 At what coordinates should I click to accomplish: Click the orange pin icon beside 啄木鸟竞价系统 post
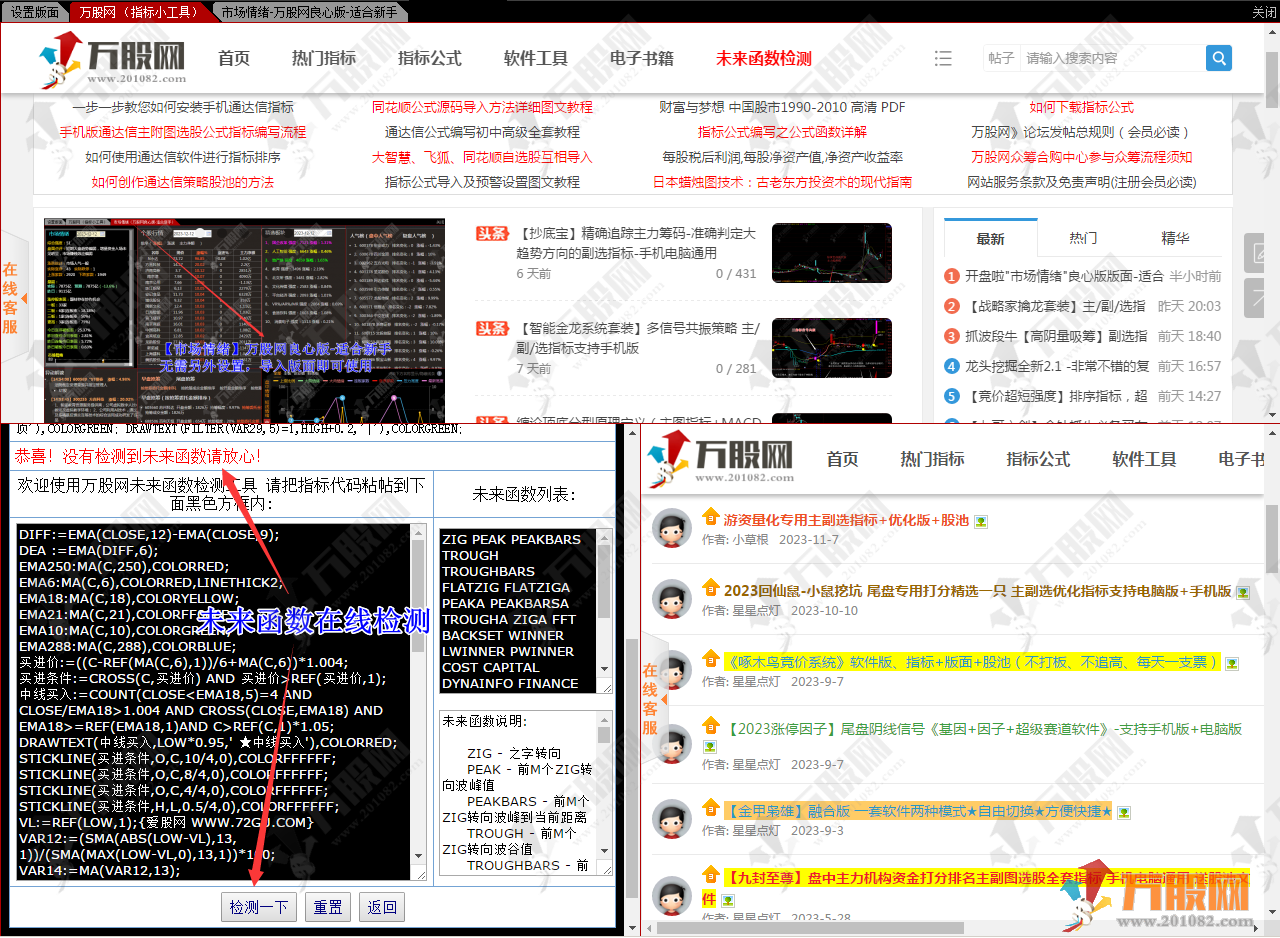coord(710,660)
